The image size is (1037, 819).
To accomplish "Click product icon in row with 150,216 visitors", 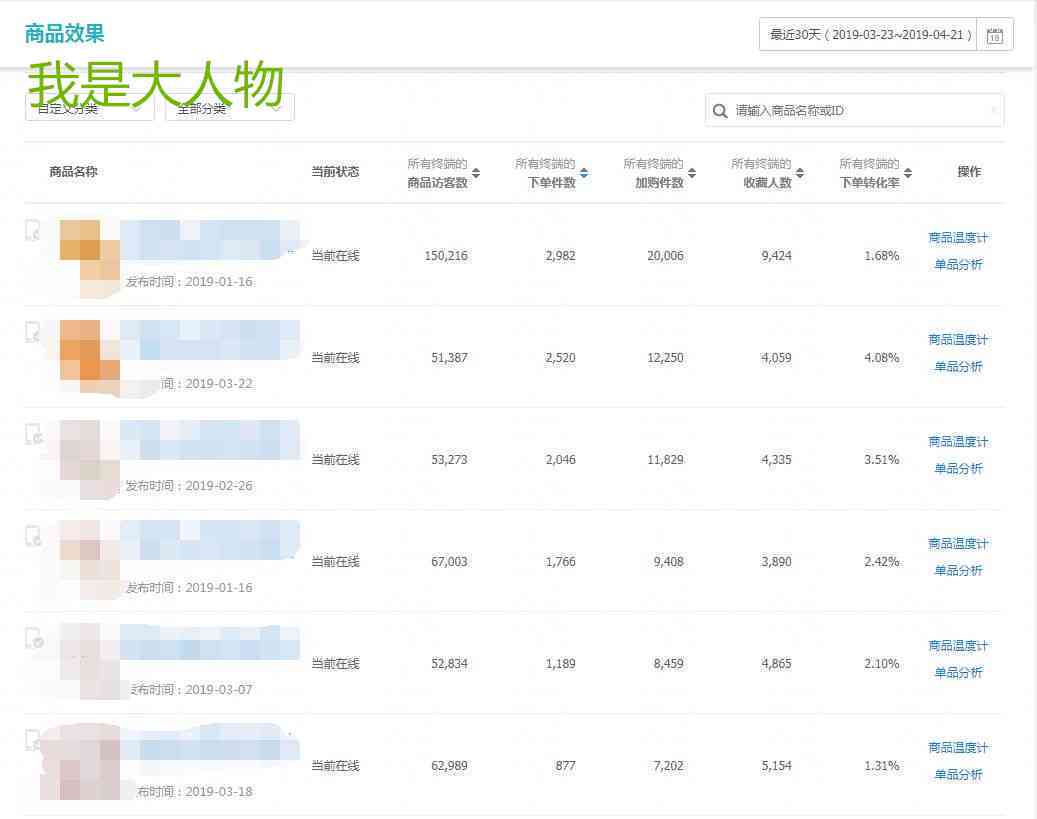I will click(33, 230).
